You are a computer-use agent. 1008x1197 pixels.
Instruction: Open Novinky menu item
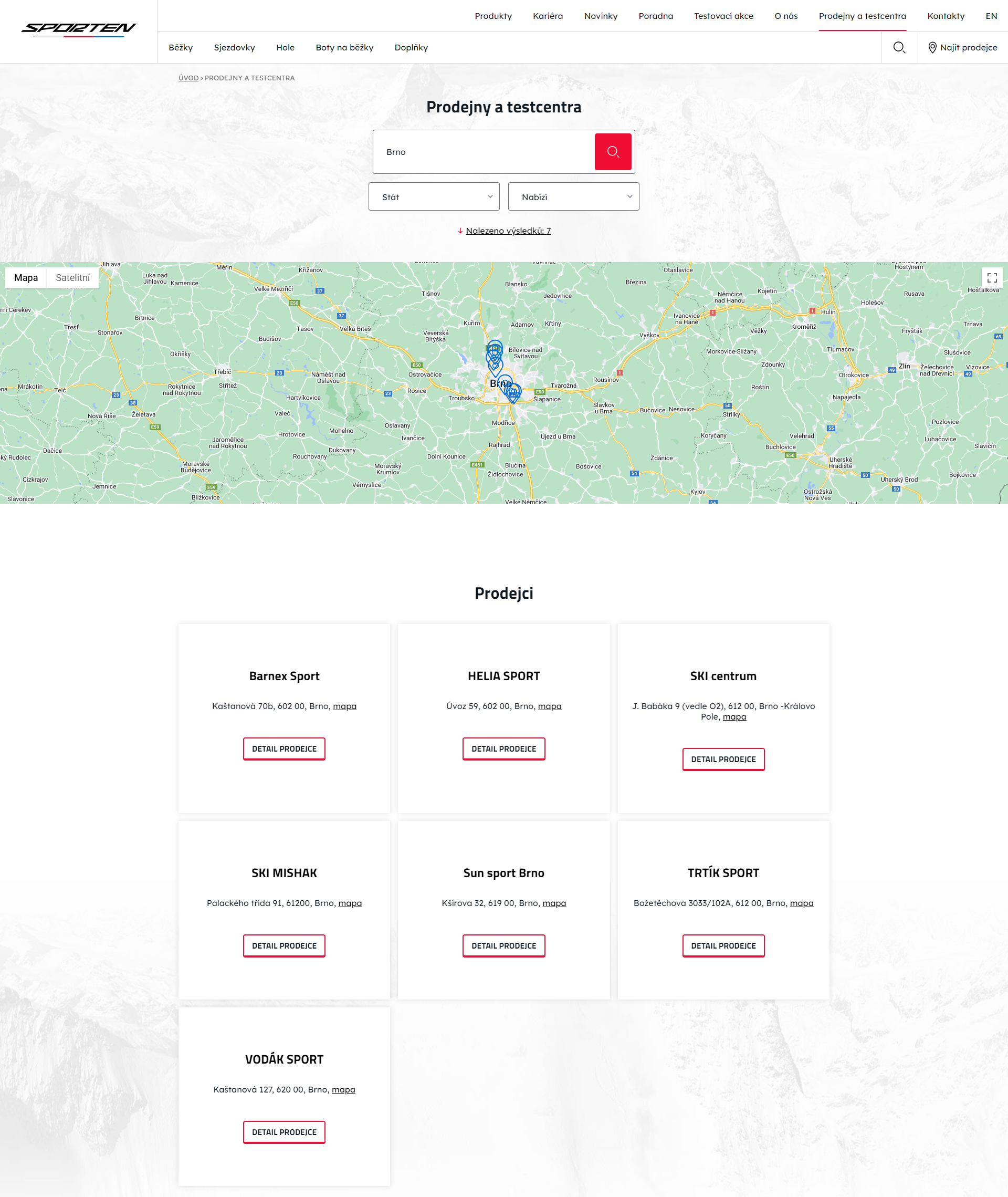click(x=601, y=16)
